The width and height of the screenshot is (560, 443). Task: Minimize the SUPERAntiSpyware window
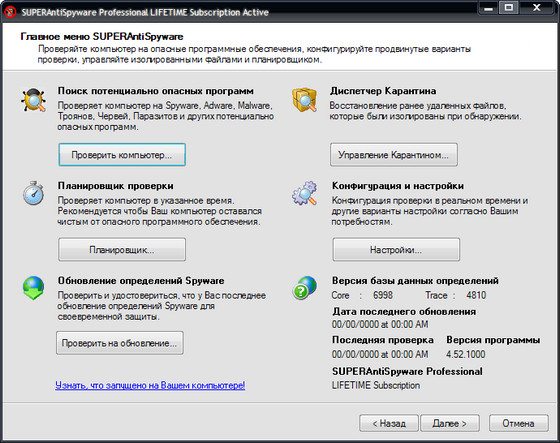[489, 8]
